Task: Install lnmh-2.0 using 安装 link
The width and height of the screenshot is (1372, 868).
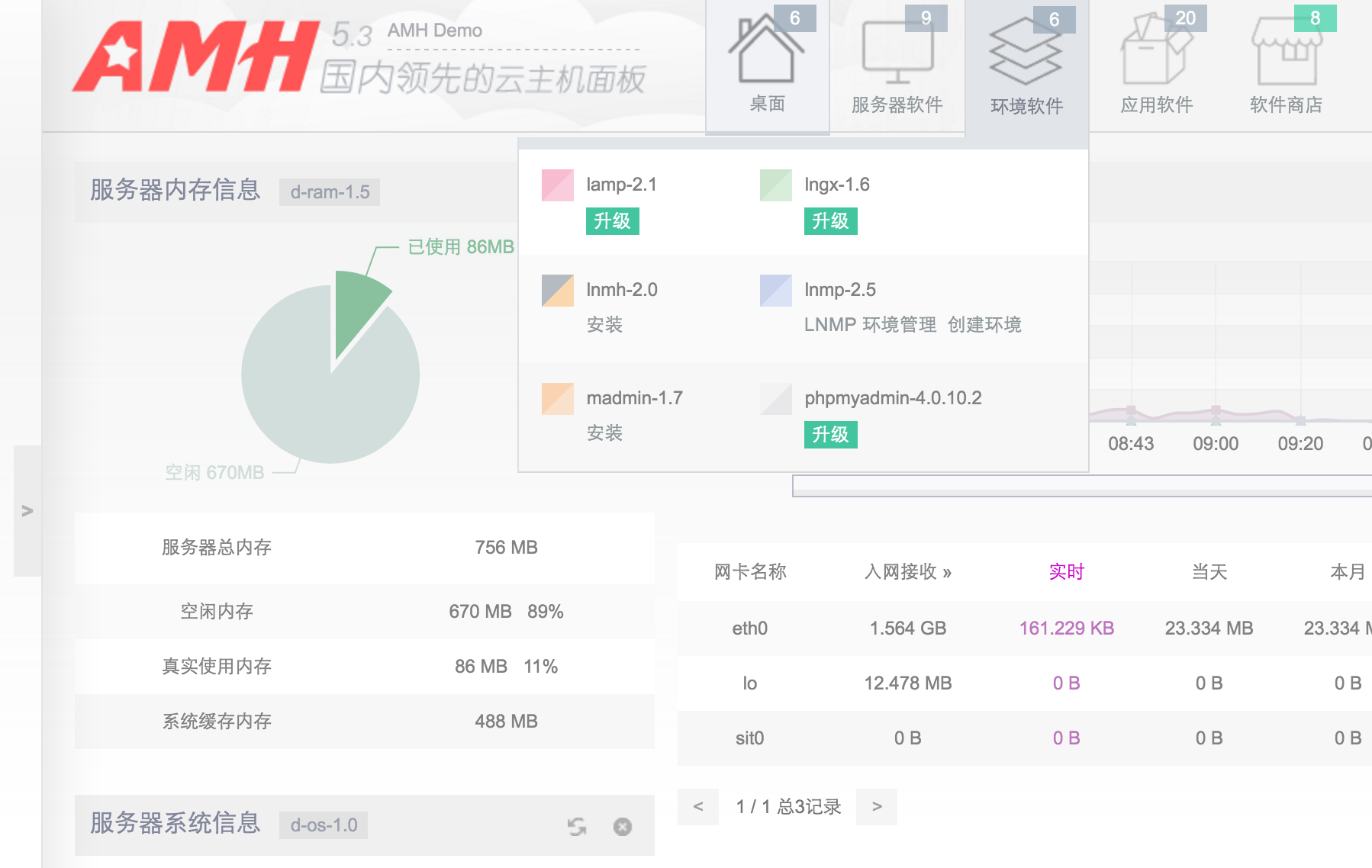Action: 604,325
